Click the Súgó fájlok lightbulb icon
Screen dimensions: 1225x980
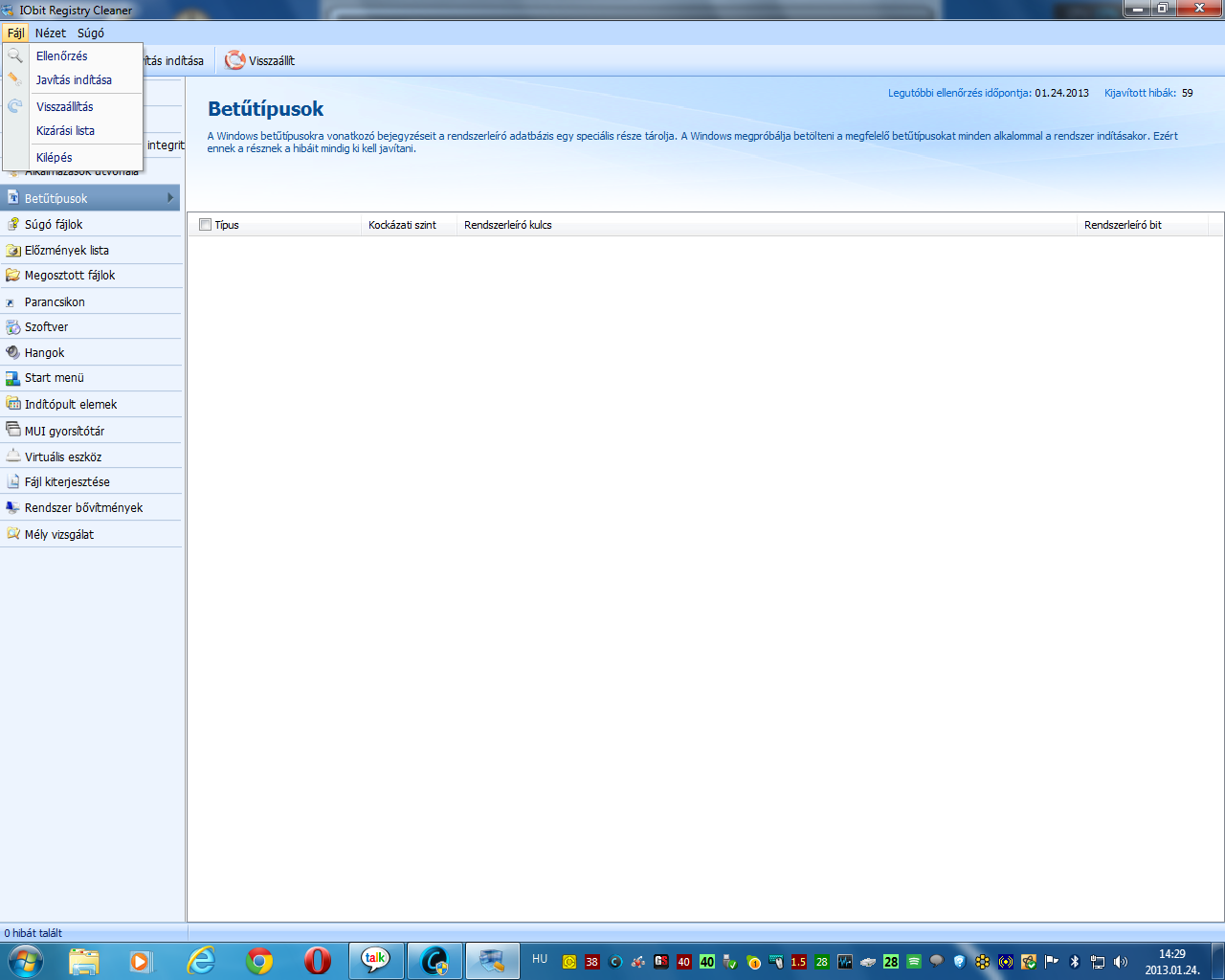pyautogui.click(x=13, y=224)
